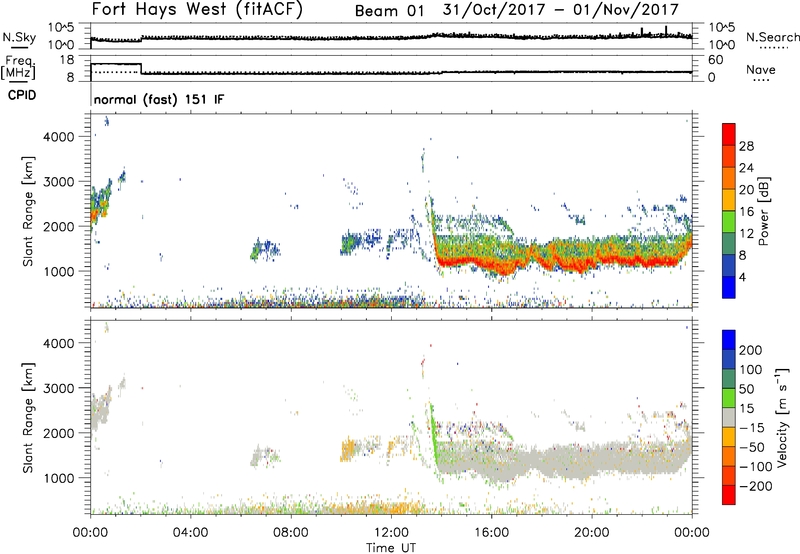
Task: Pick the bright blue bottom power colorbar segment
Action: coord(729,287)
